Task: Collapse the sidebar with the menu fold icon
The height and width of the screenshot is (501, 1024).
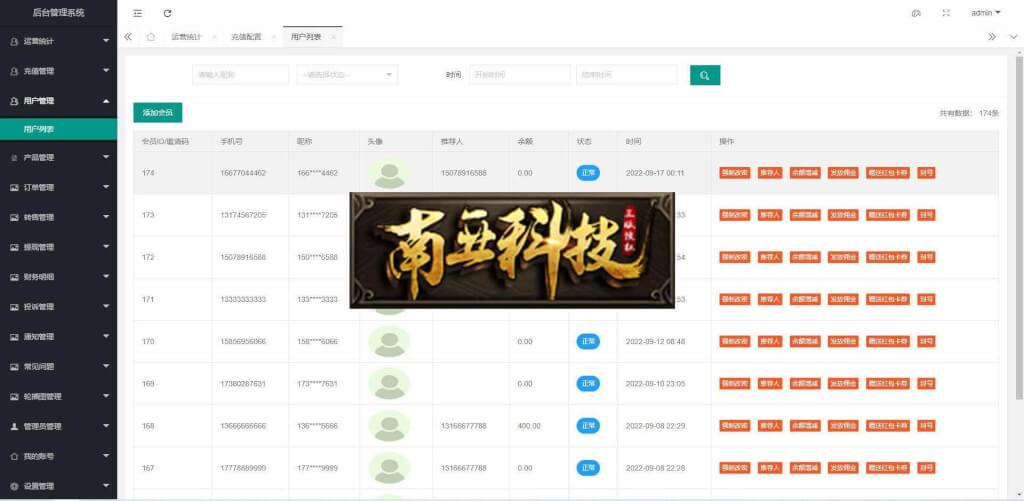Action: [137, 13]
